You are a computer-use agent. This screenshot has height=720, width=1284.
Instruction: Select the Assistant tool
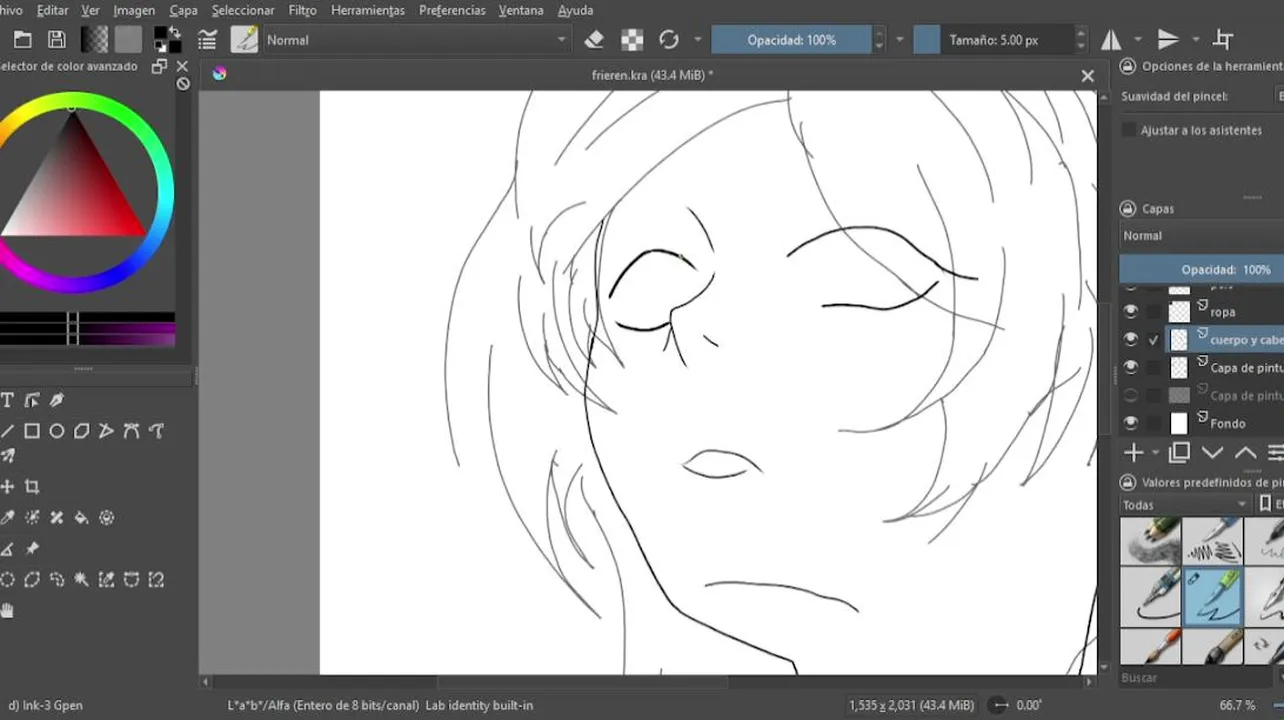7,549
